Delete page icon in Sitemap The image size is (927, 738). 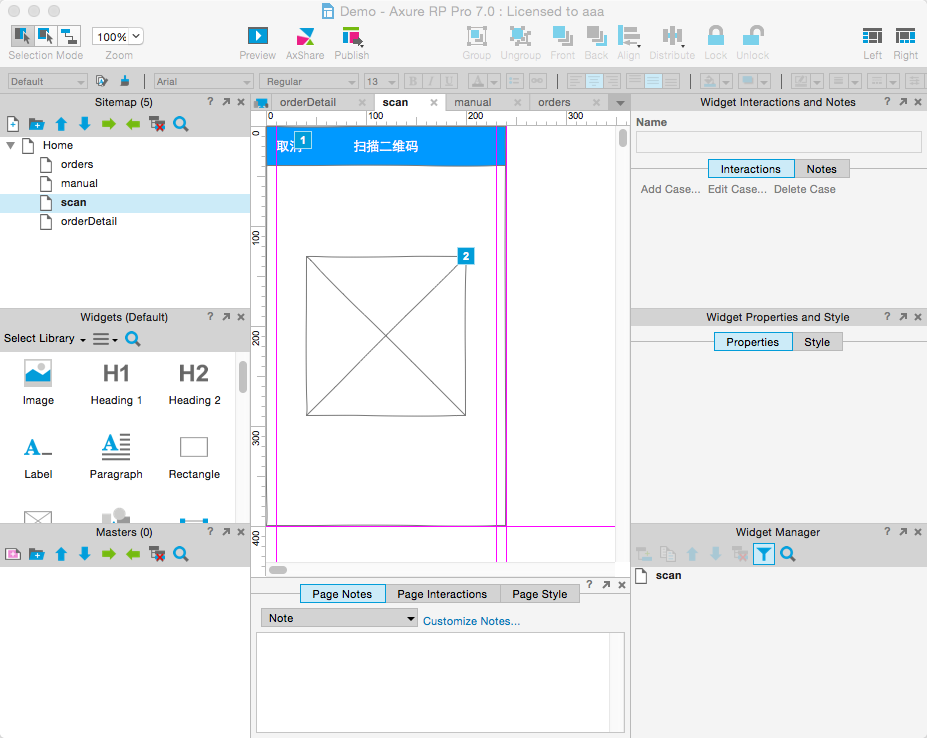(157, 124)
